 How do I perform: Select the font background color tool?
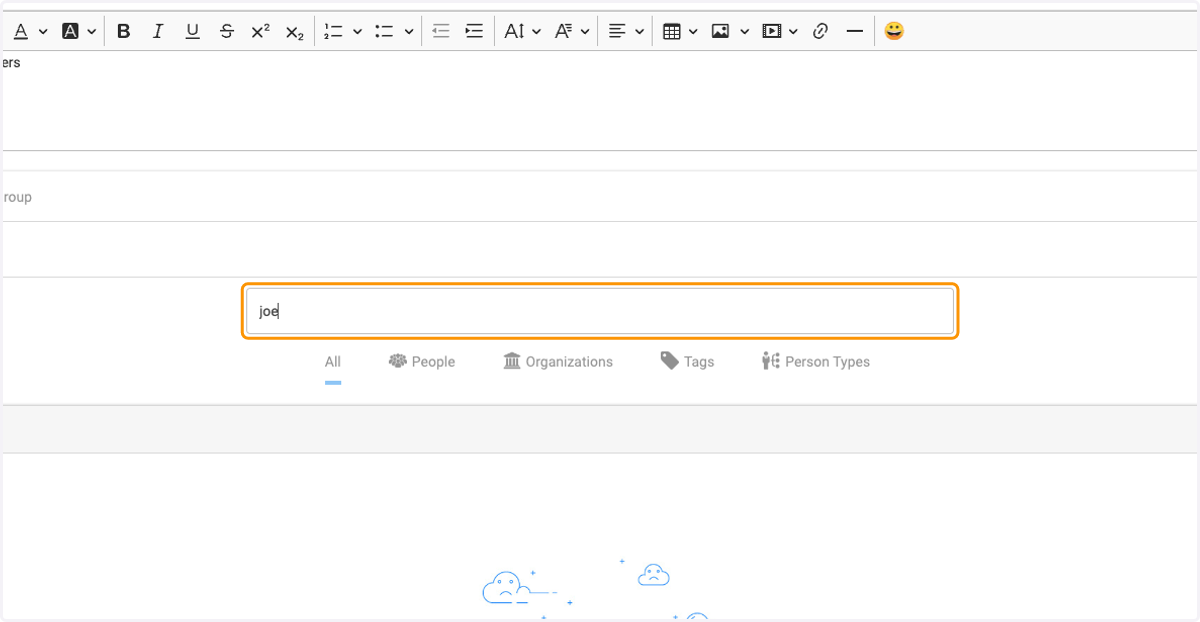click(x=70, y=31)
